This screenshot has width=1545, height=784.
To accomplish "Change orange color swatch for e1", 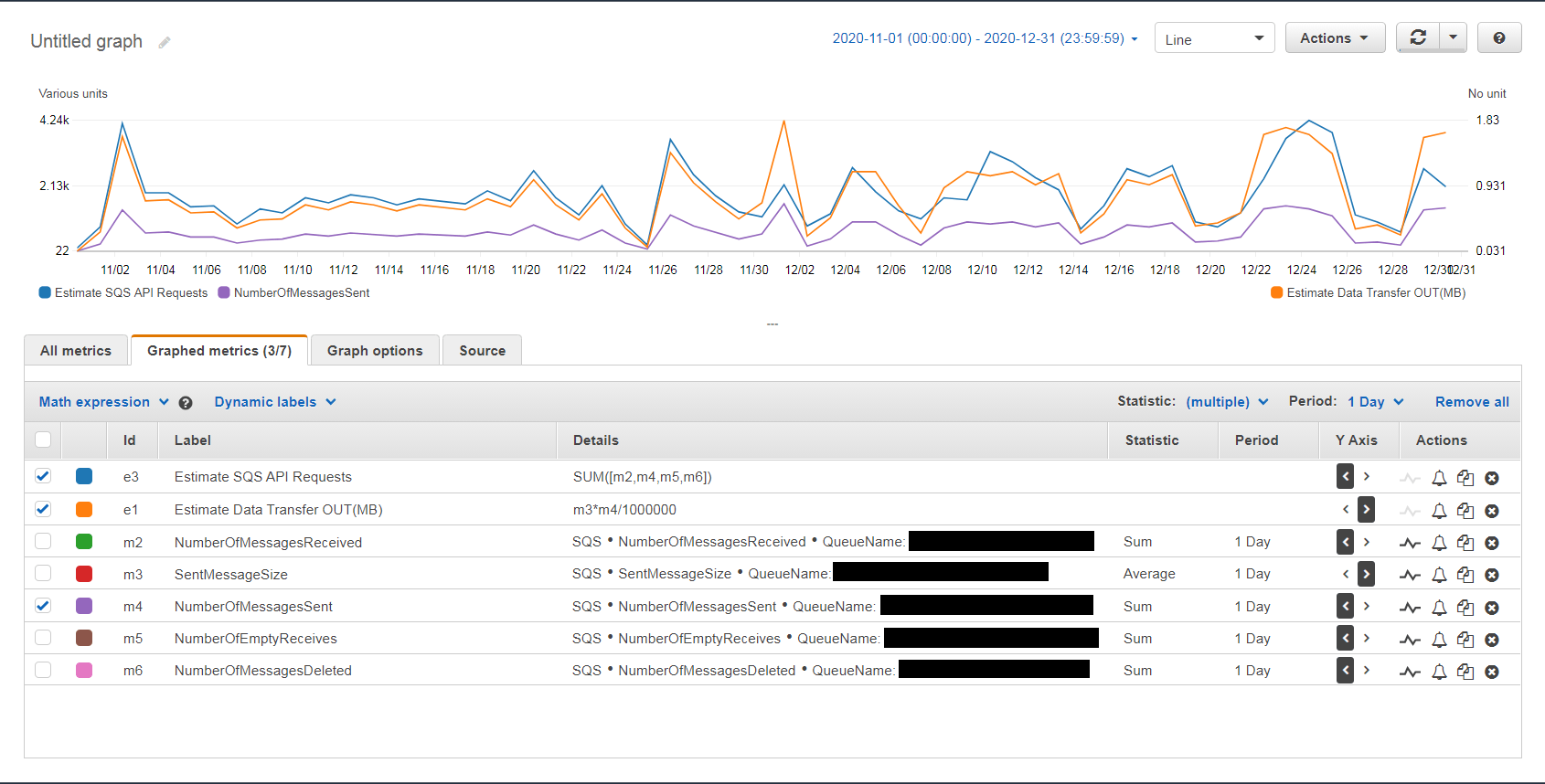I will tap(84, 509).
